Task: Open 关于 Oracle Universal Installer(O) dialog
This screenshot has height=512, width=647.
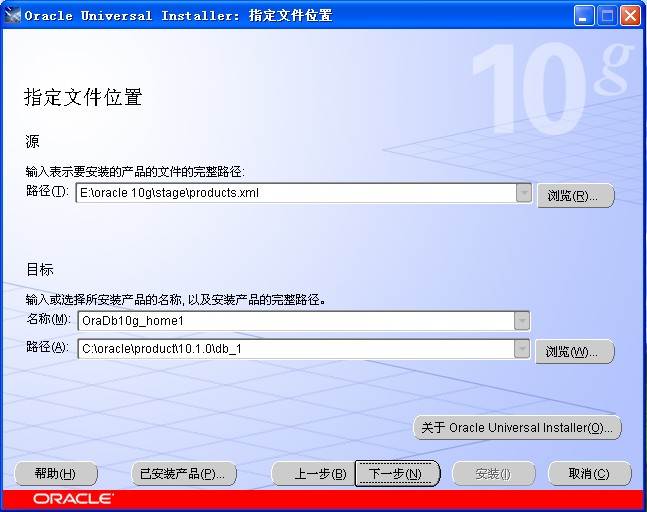Action: tap(517, 427)
